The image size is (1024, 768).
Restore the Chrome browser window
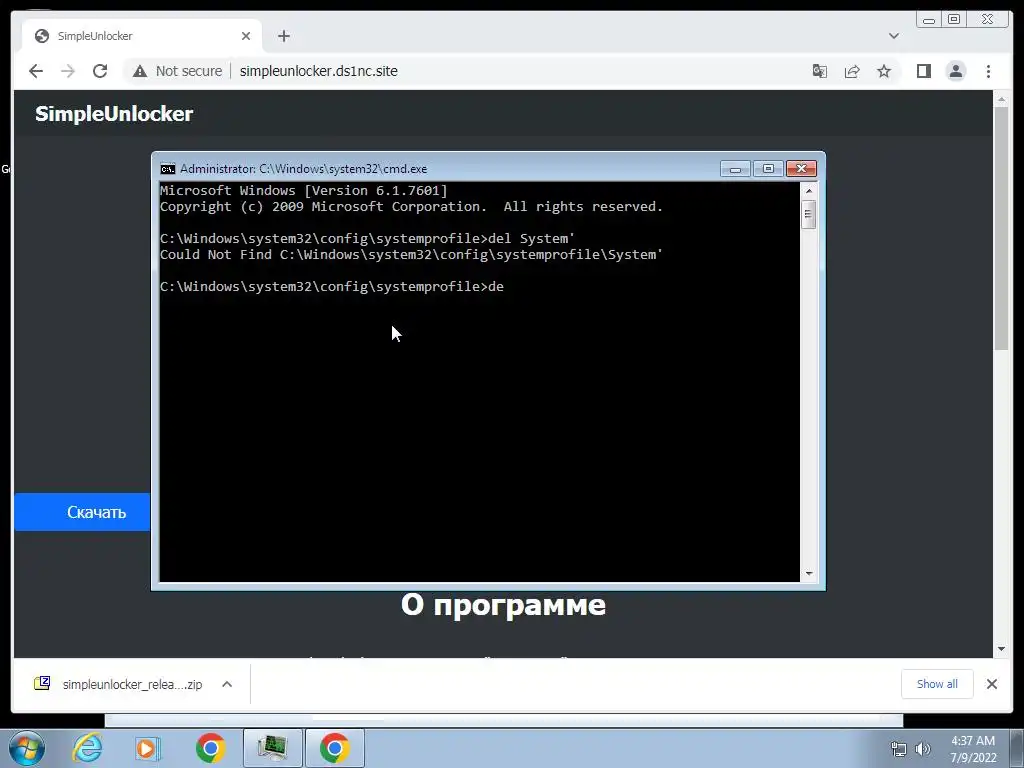pyautogui.click(x=954, y=20)
